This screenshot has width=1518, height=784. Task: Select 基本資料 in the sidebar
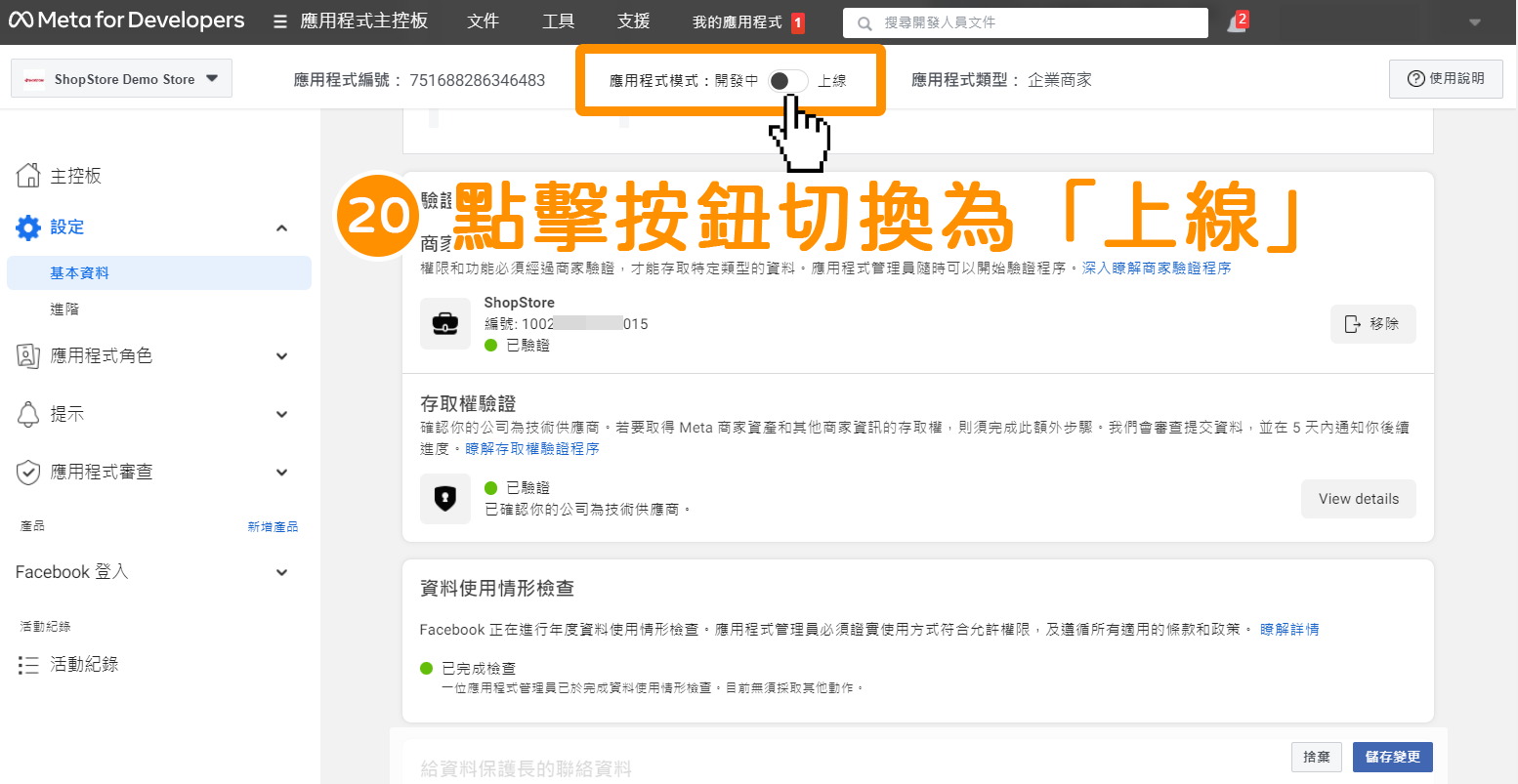point(159,273)
